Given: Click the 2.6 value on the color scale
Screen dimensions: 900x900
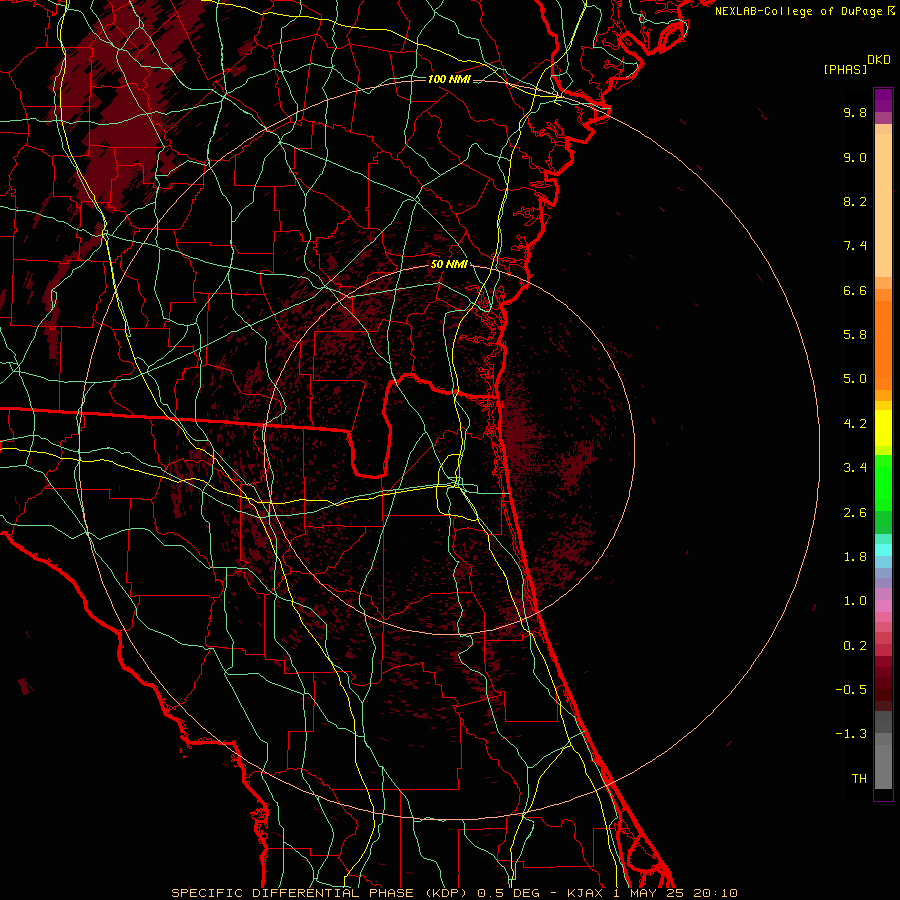Looking at the screenshot, I should coord(855,513).
